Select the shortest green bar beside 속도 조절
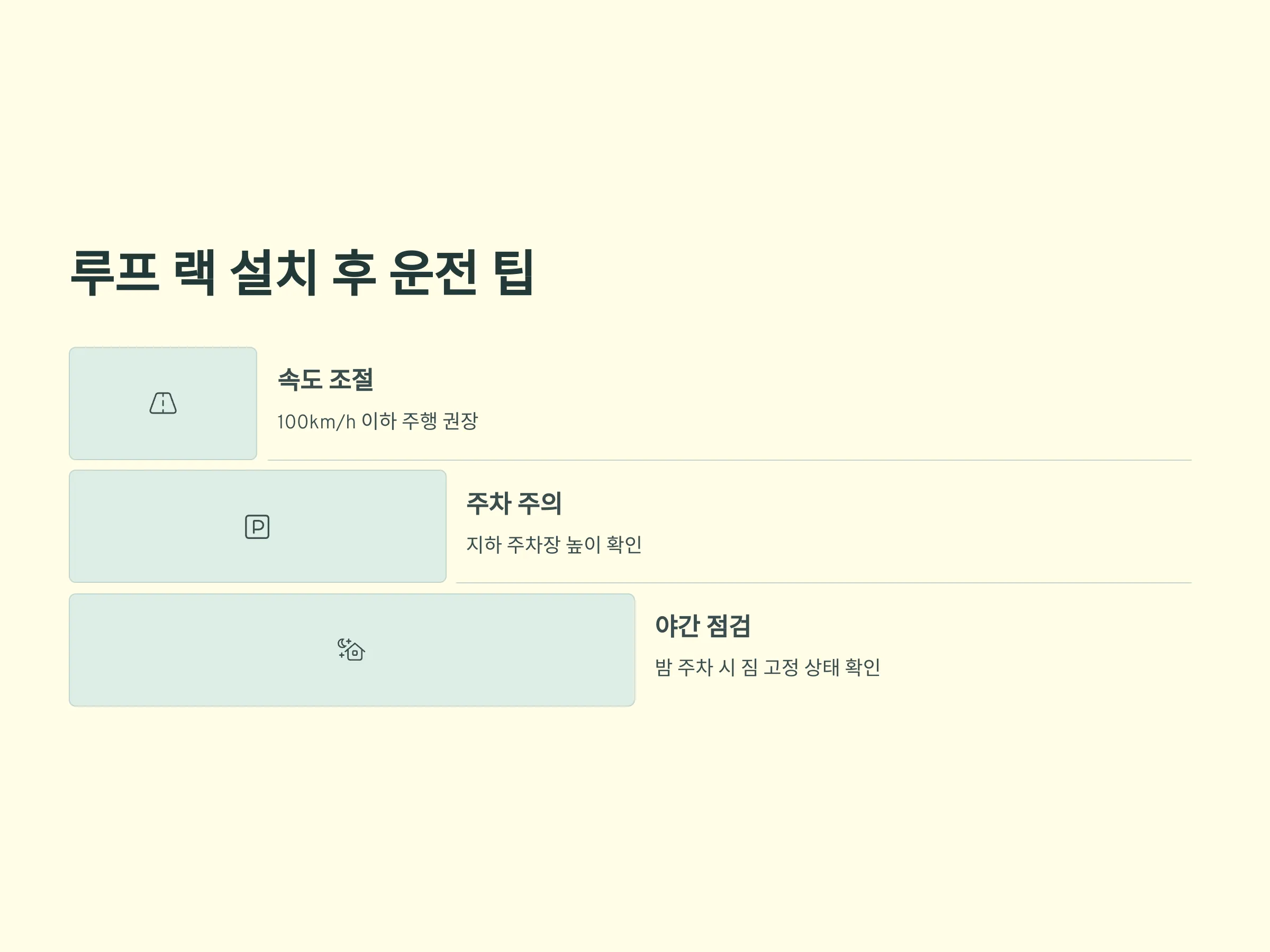The width and height of the screenshot is (1270, 952). click(x=163, y=403)
